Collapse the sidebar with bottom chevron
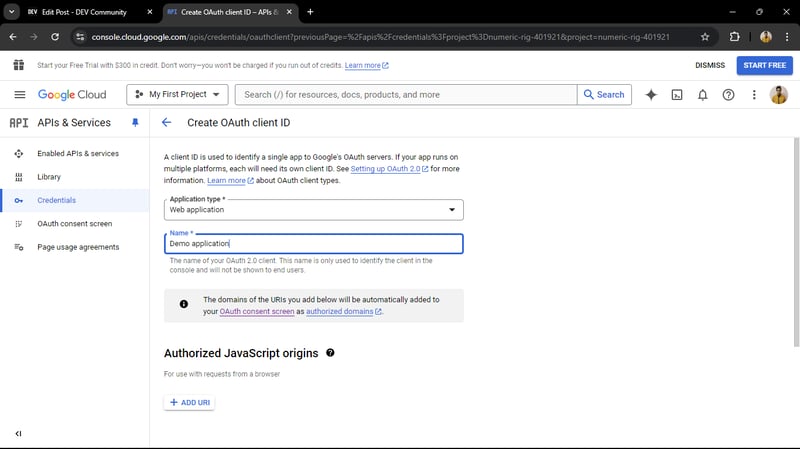Image resolution: width=800 pixels, height=449 pixels. [18, 434]
